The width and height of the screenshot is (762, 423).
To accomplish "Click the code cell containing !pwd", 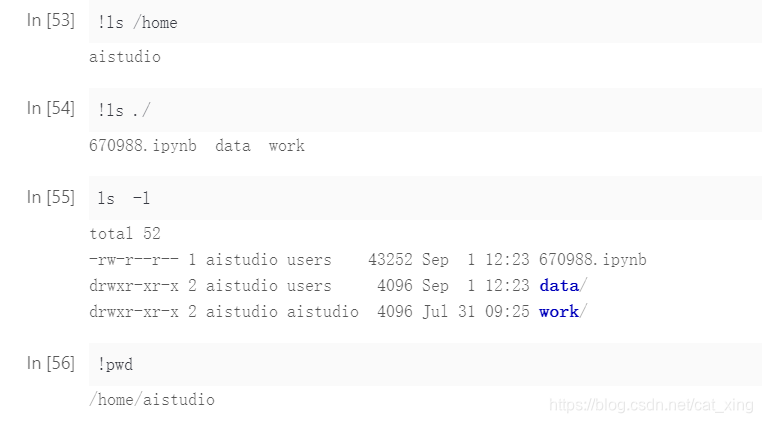I will [425, 364].
